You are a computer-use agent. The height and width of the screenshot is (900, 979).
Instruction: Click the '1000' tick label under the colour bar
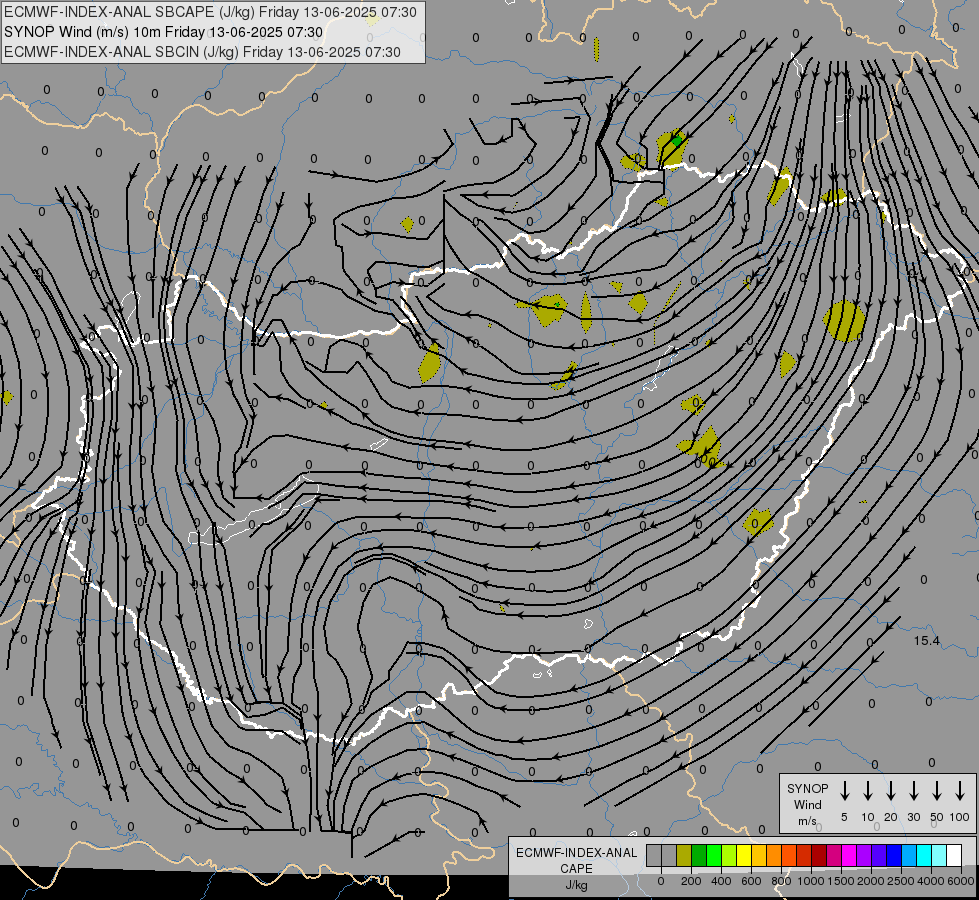(811, 881)
